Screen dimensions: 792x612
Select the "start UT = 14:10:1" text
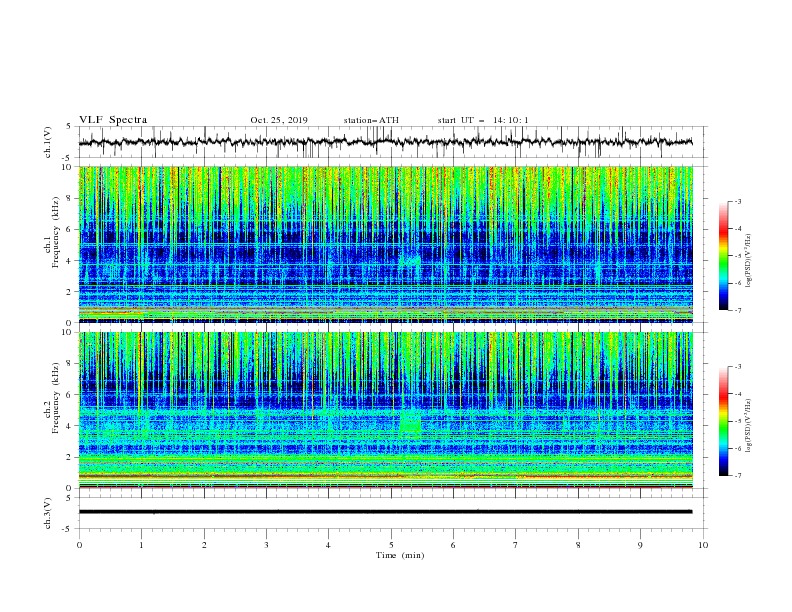tap(483, 120)
